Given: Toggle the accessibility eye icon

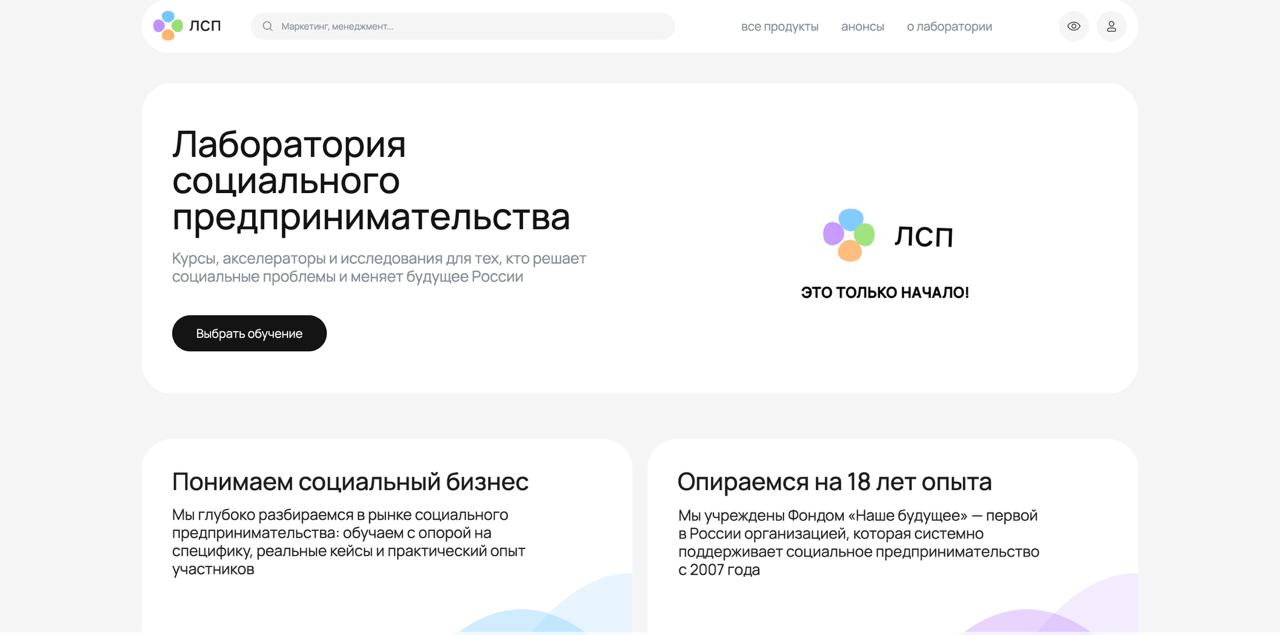Looking at the screenshot, I should (x=1073, y=27).
